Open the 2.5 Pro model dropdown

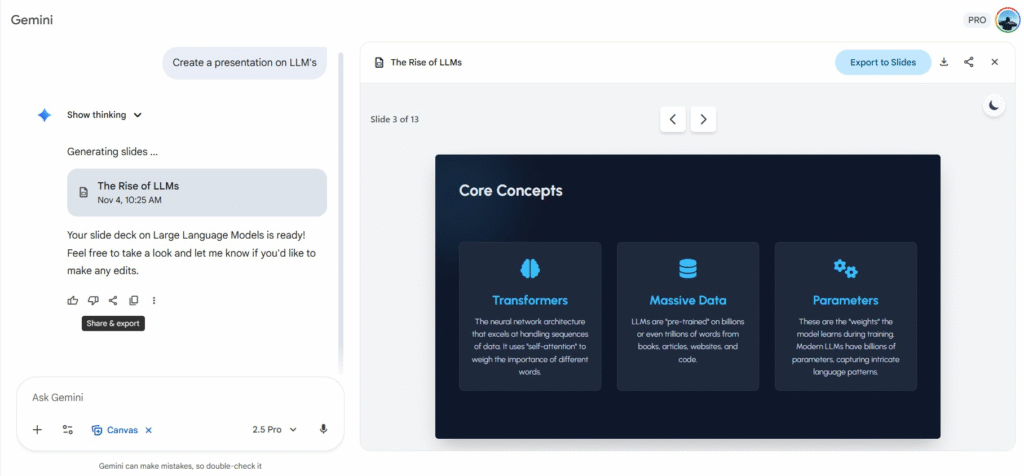coord(275,429)
